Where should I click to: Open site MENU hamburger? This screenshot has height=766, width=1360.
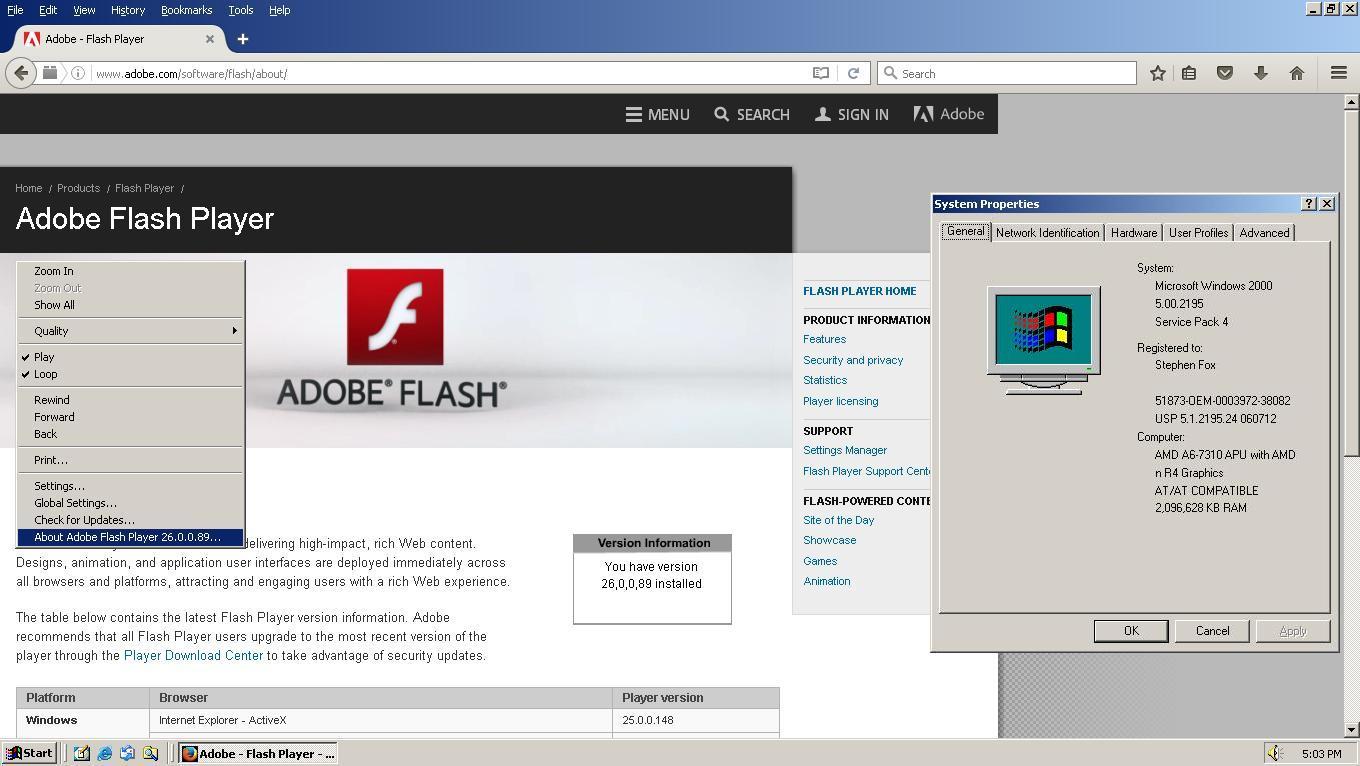click(657, 114)
